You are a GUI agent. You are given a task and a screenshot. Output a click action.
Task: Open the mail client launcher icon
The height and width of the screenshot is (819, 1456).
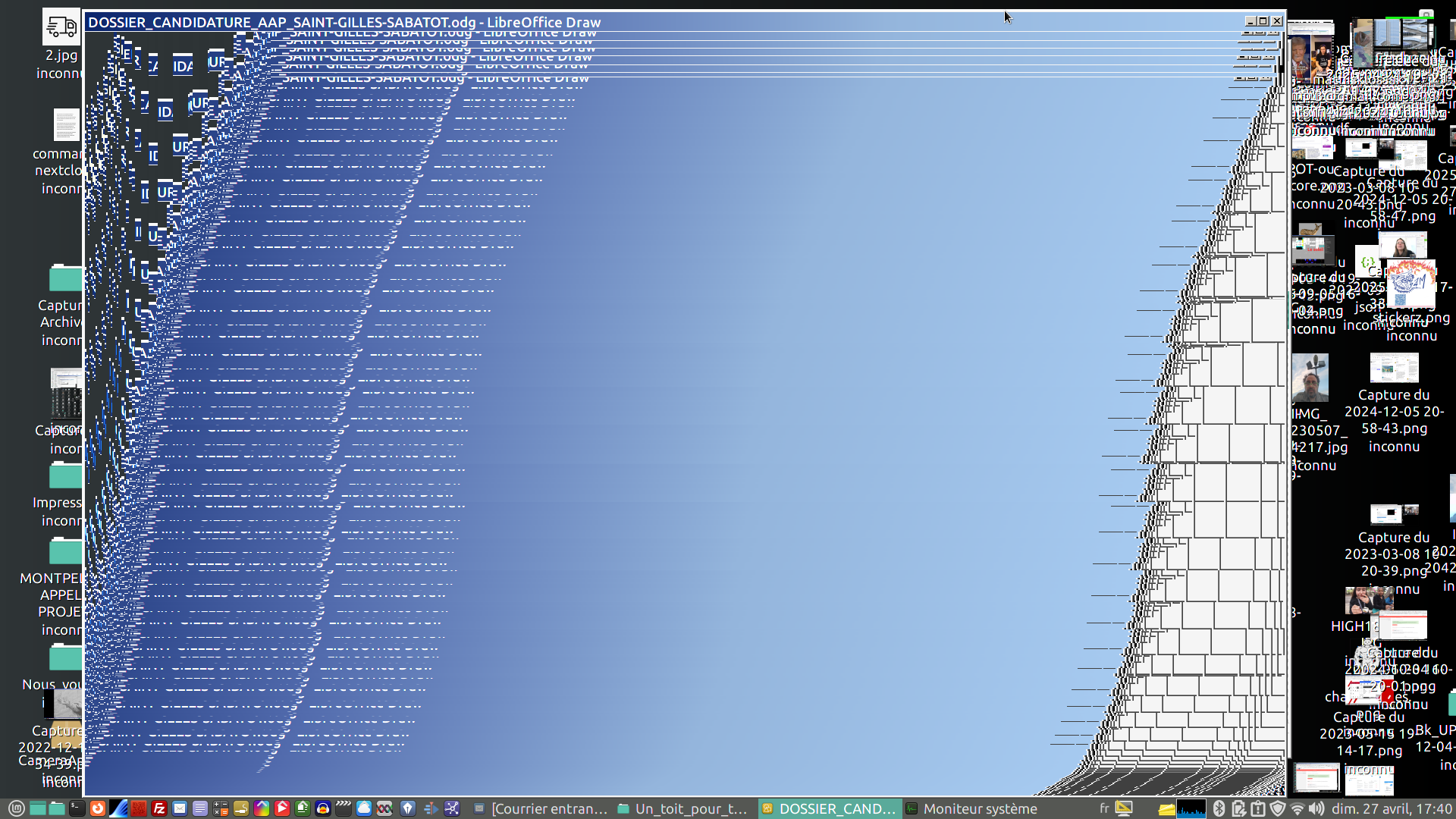180,808
